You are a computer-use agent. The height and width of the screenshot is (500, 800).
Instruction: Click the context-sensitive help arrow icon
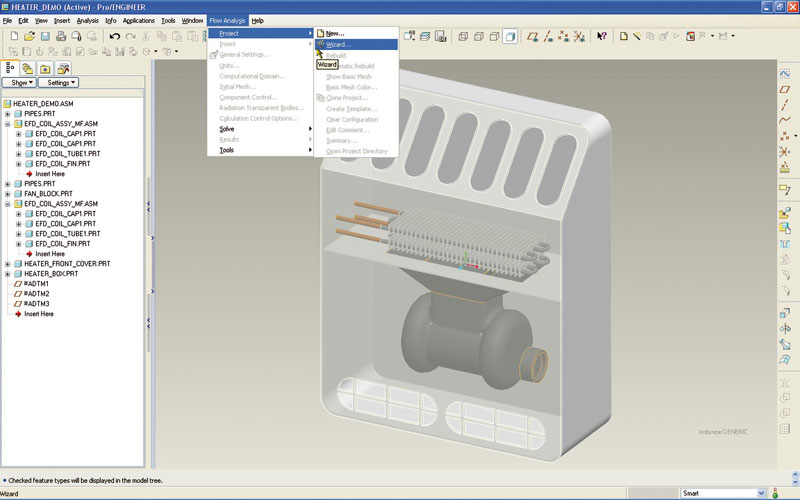point(602,36)
